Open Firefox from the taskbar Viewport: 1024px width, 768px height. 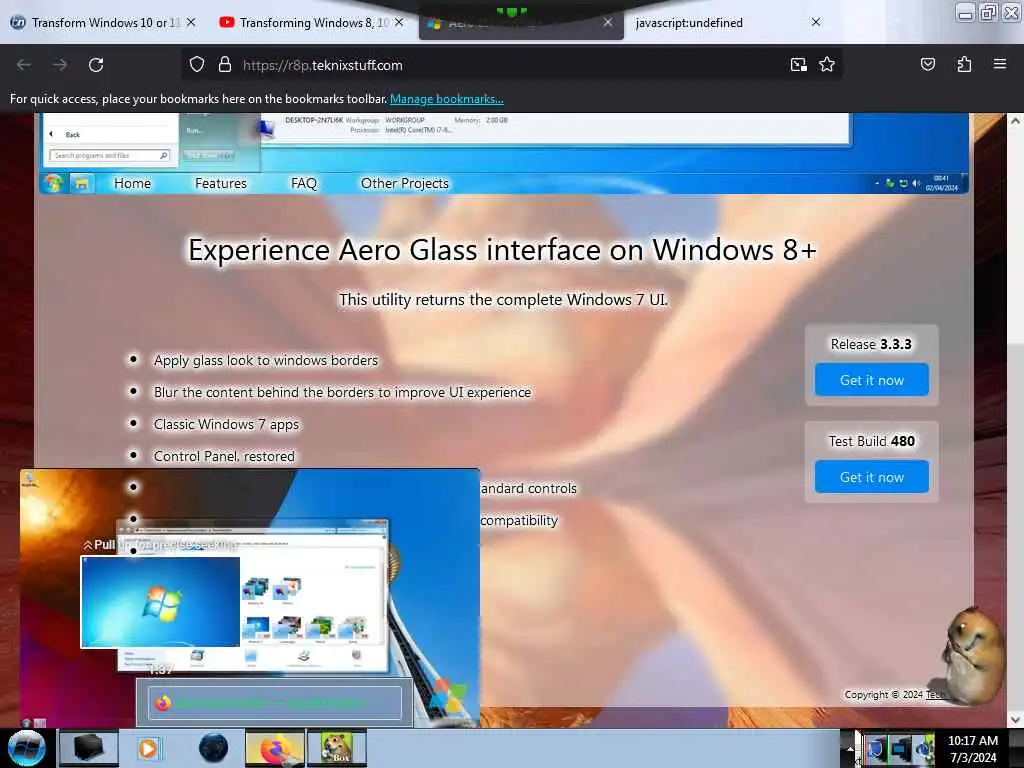[275, 748]
